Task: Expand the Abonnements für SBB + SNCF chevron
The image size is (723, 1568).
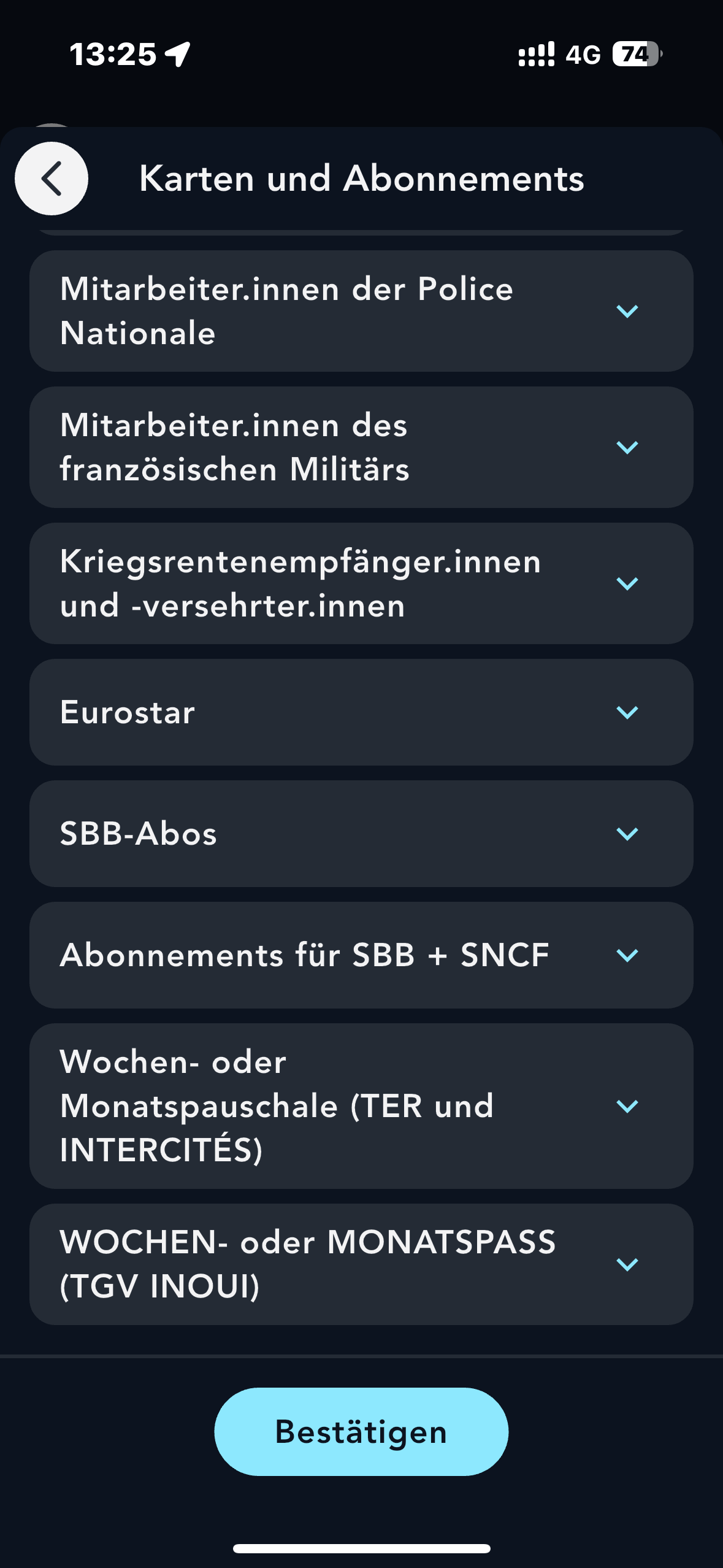Action: [627, 955]
